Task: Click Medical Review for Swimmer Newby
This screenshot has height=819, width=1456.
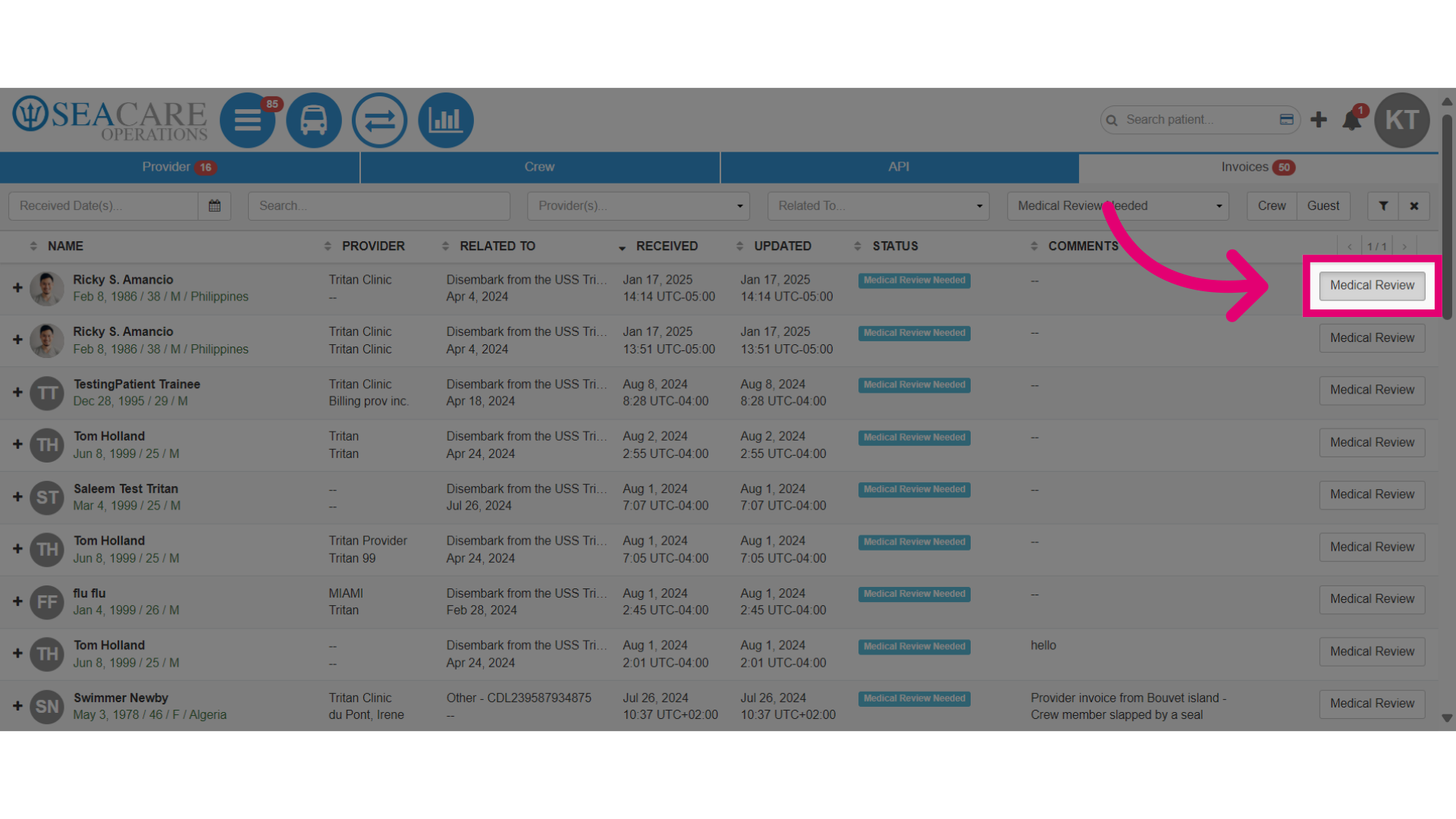Action: pyautogui.click(x=1372, y=704)
